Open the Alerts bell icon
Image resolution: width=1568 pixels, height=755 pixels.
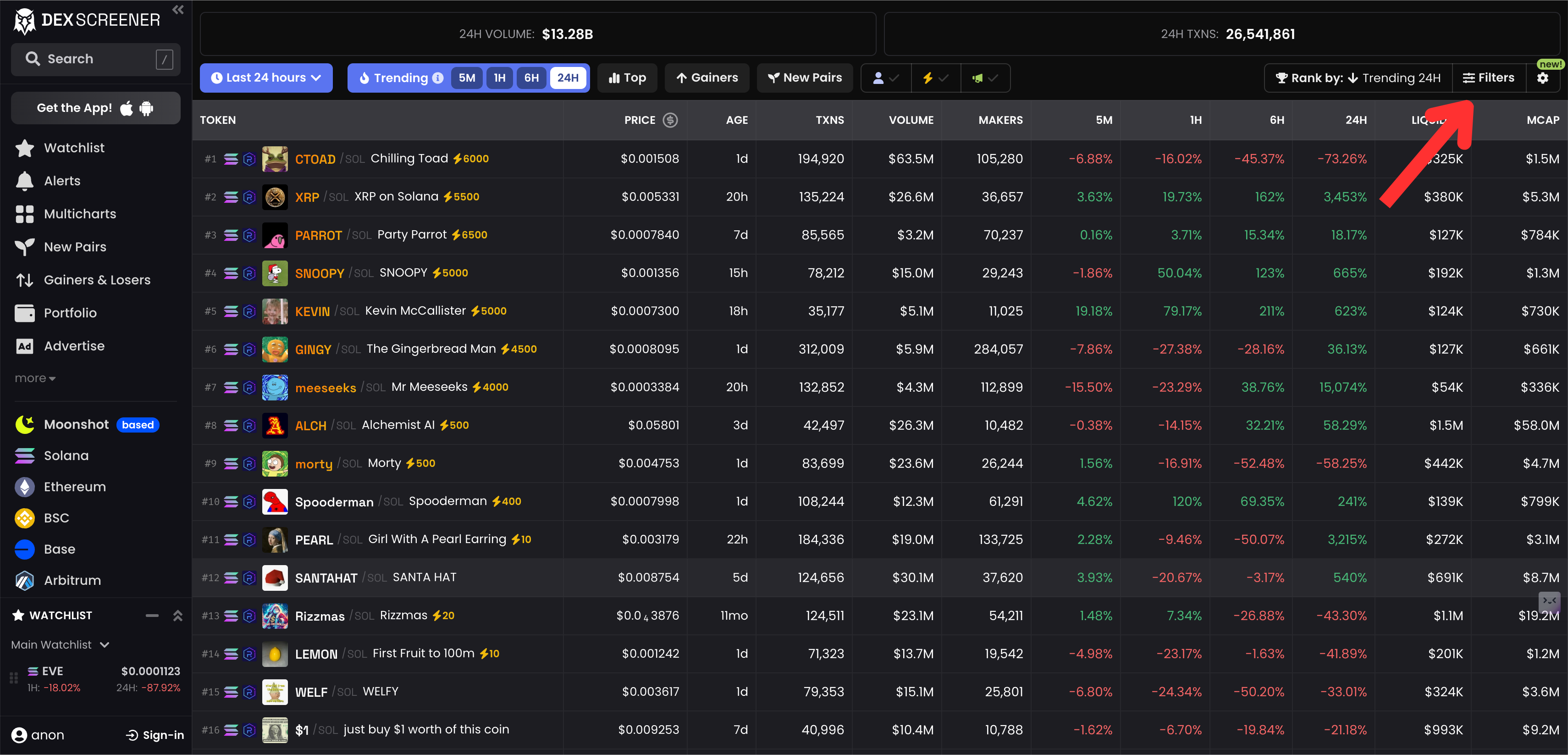pos(24,181)
